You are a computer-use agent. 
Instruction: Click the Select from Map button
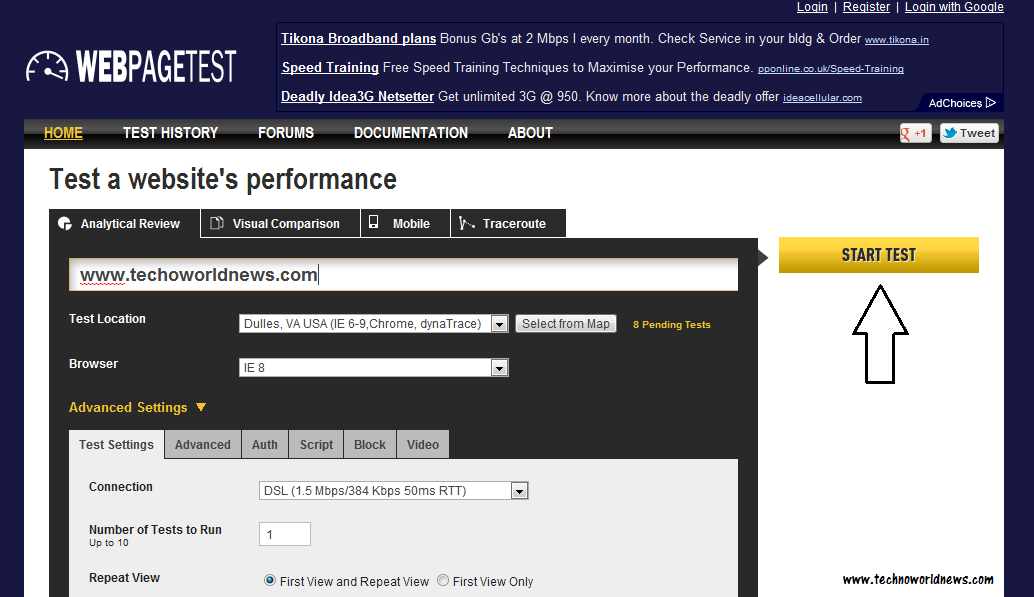pos(565,323)
